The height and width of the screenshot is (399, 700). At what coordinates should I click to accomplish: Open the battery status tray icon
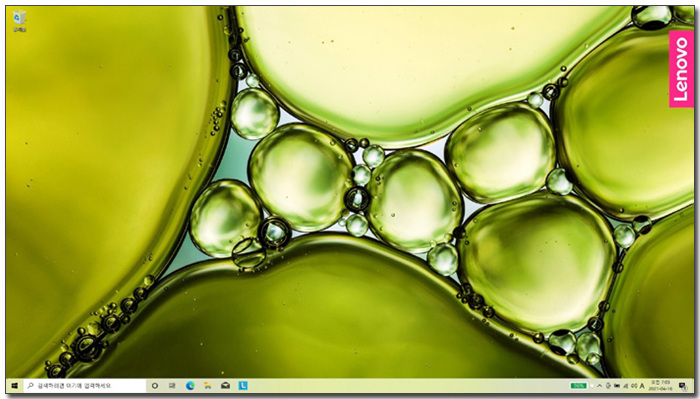coord(617,386)
